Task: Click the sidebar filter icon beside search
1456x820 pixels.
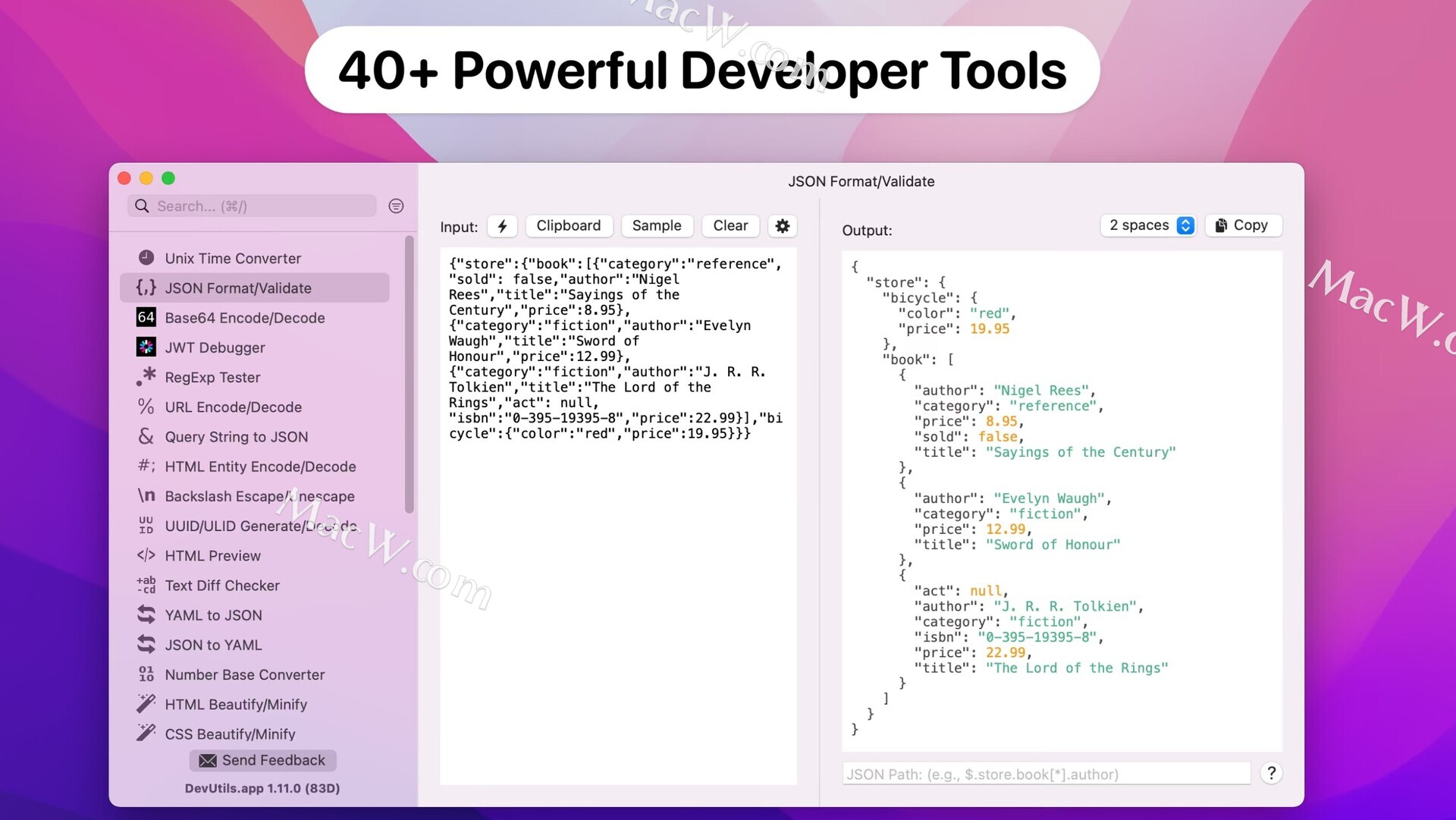Action: coord(396,206)
